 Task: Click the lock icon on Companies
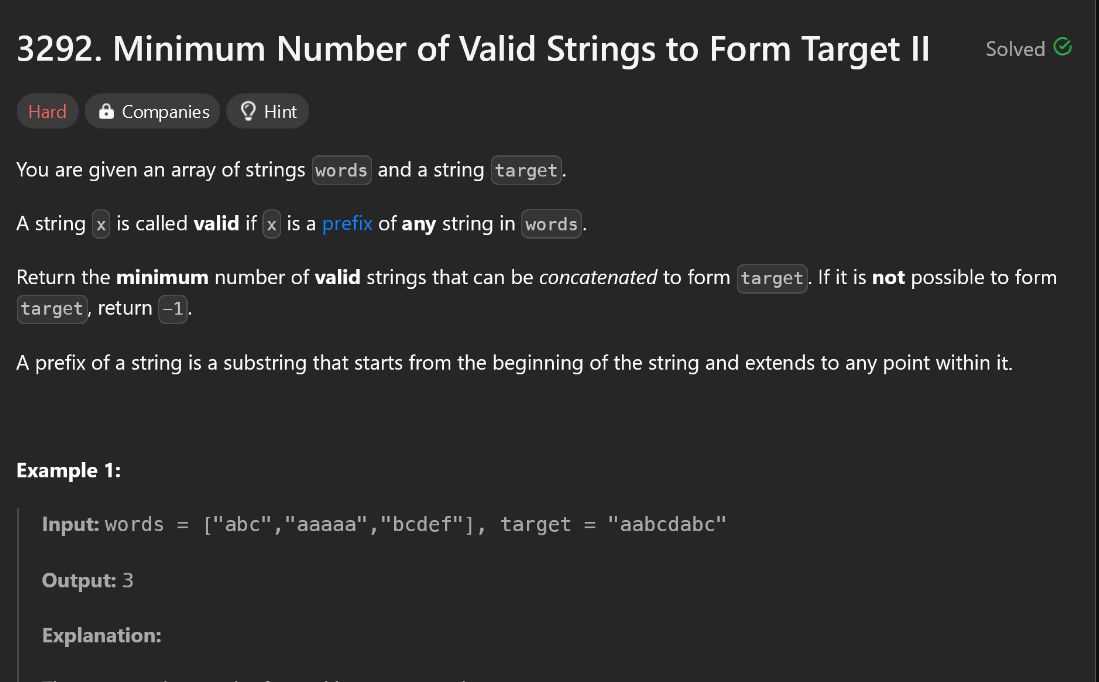coord(106,112)
